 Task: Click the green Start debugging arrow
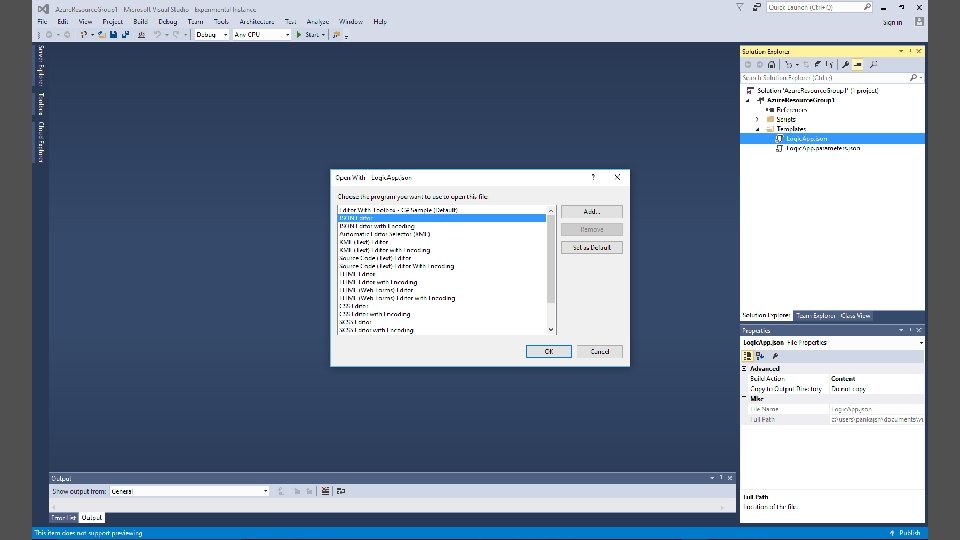[x=299, y=35]
